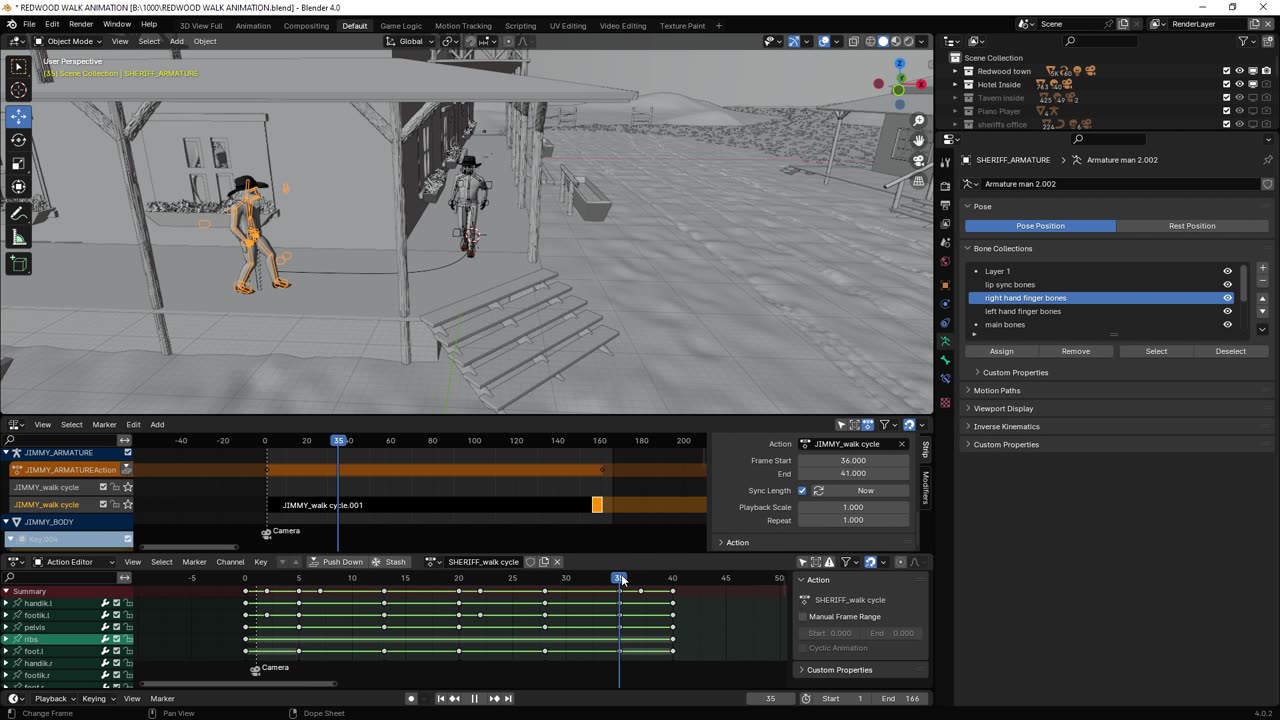Pick the Measure tool
The height and width of the screenshot is (720, 1280).
[x=18, y=237]
